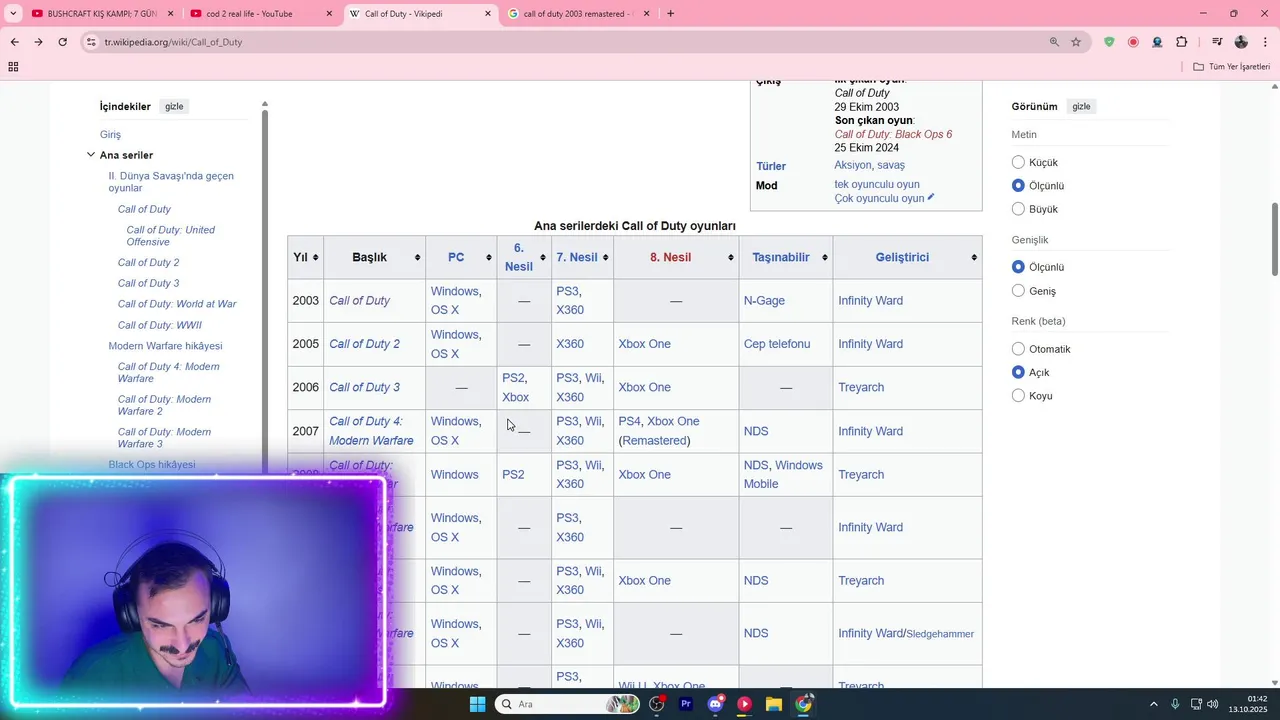Image resolution: width=1280 pixels, height=720 pixels.
Task: Hide the İçindekiler contents panel
Action: coord(174,106)
